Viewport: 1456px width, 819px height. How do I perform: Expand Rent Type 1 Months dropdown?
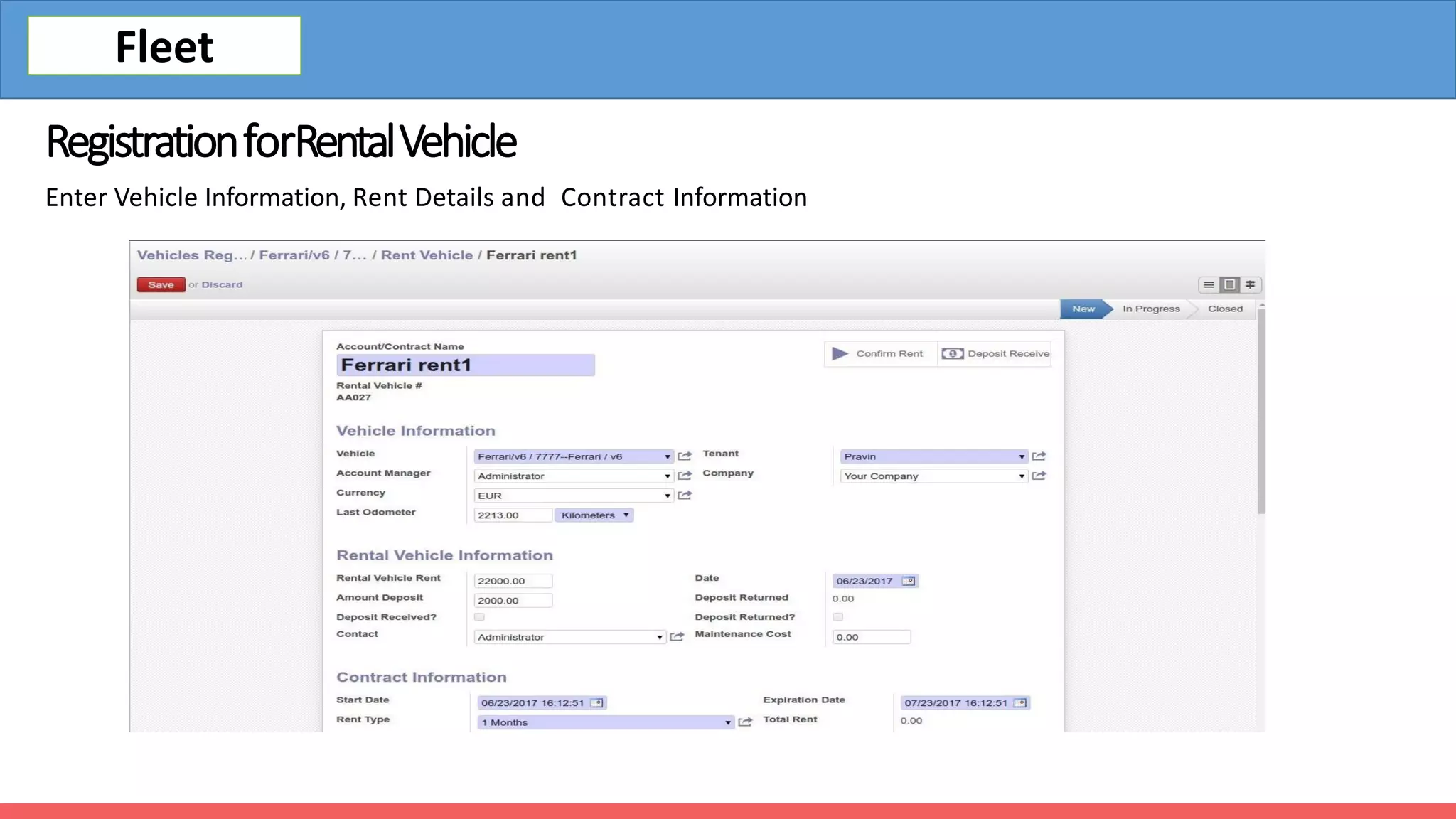[x=727, y=722]
